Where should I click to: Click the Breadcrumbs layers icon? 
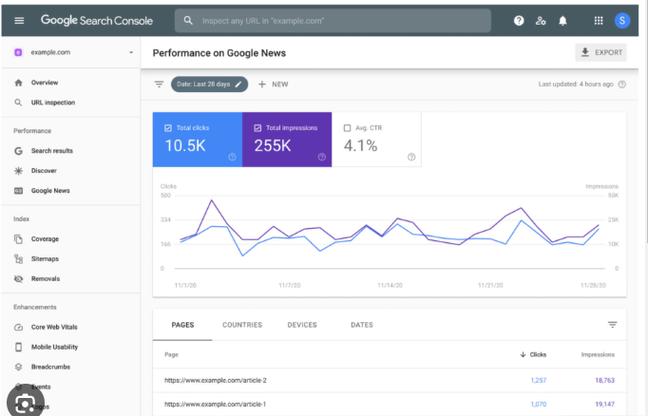point(18,367)
